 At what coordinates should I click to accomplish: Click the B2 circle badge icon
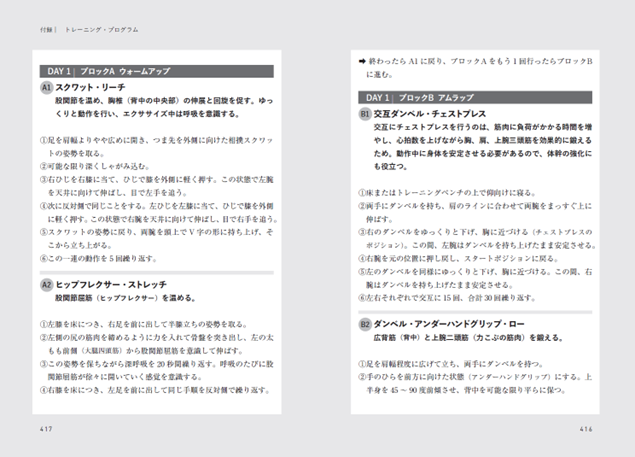[x=365, y=324]
